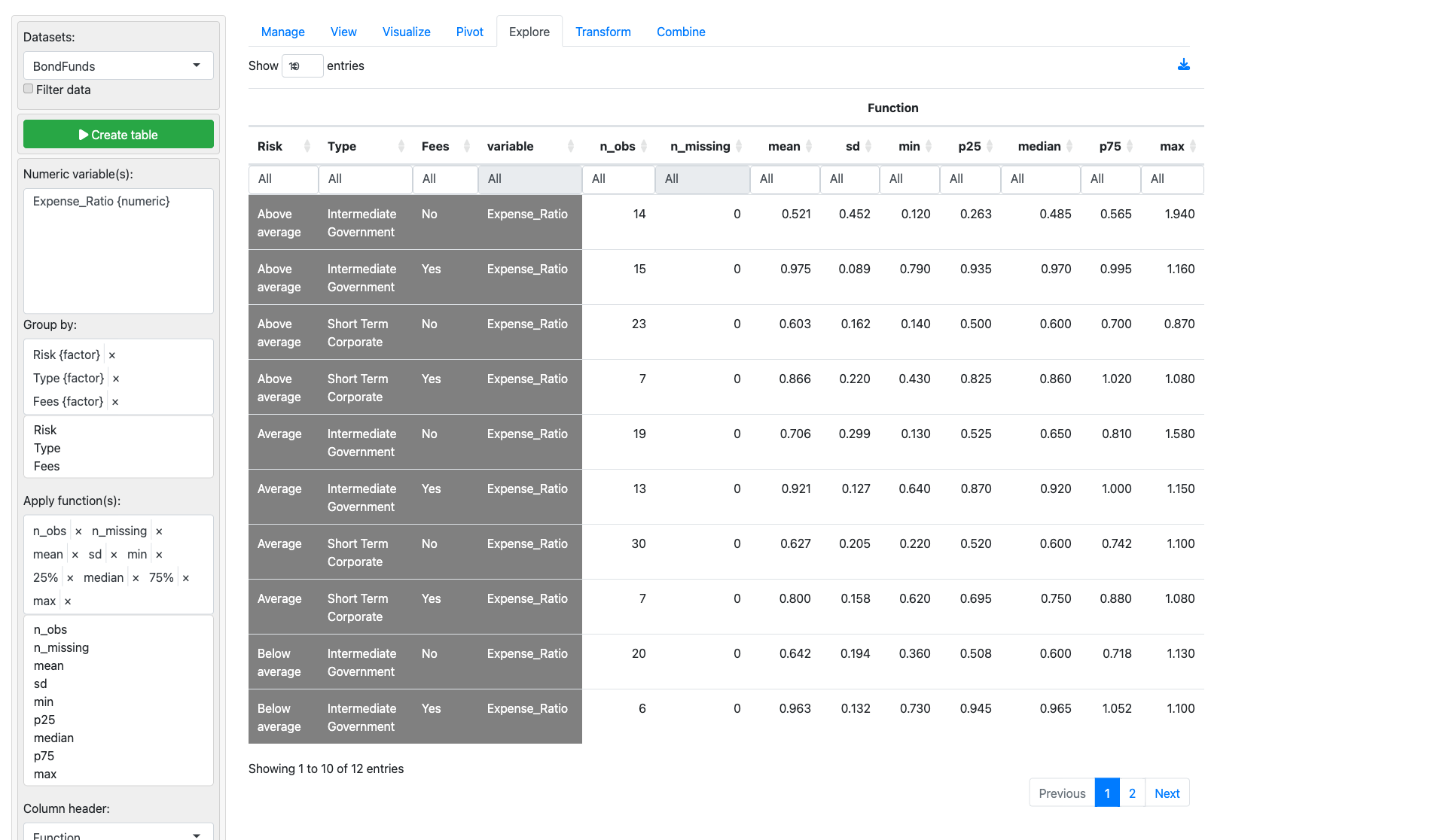
Task: Remove Fees {factor} from Group by
Action: [115, 402]
